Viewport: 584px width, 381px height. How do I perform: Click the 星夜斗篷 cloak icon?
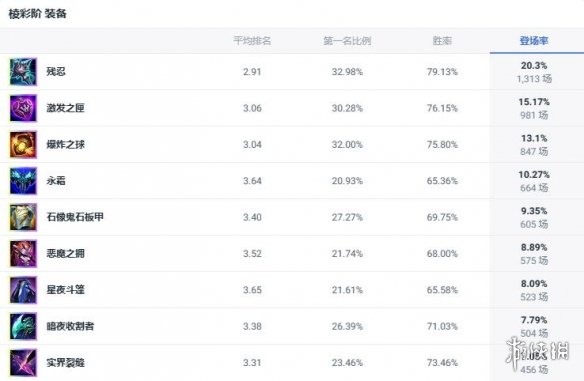(x=23, y=290)
